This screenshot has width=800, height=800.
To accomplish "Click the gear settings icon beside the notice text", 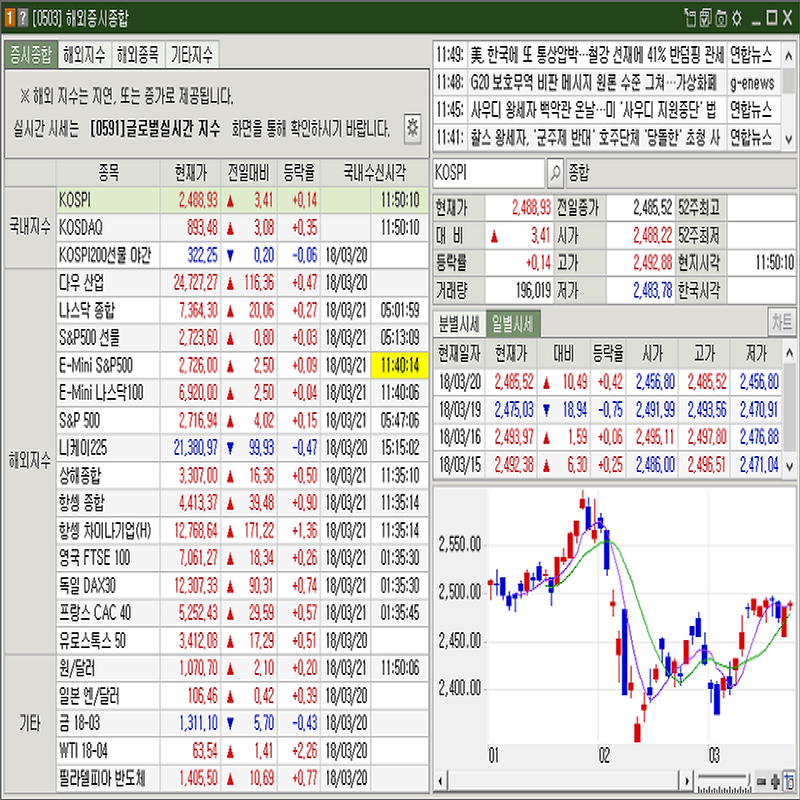I will click(411, 127).
